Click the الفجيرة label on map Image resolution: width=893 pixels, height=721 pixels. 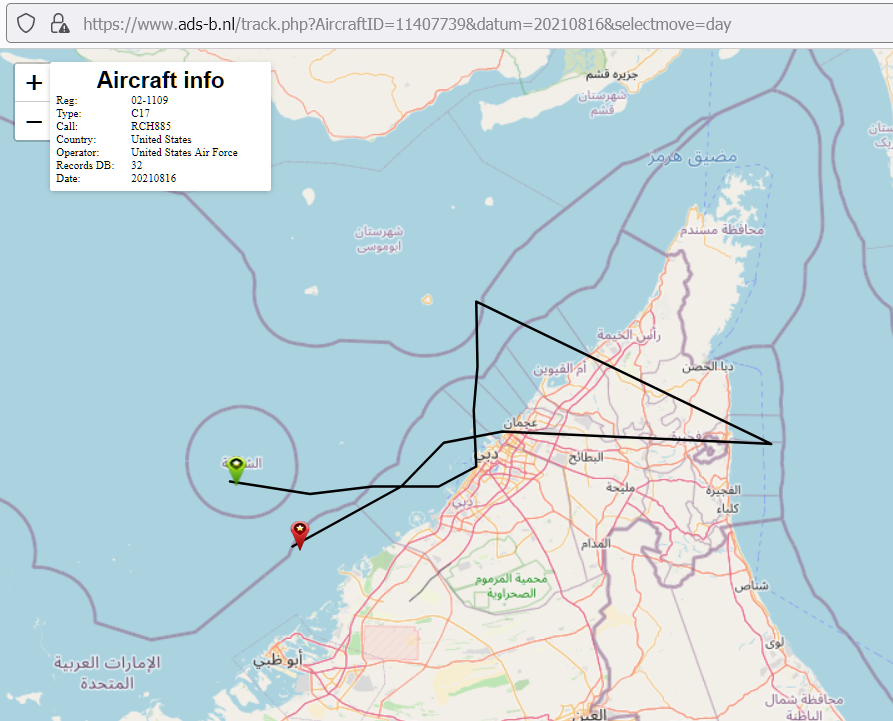[x=723, y=490]
